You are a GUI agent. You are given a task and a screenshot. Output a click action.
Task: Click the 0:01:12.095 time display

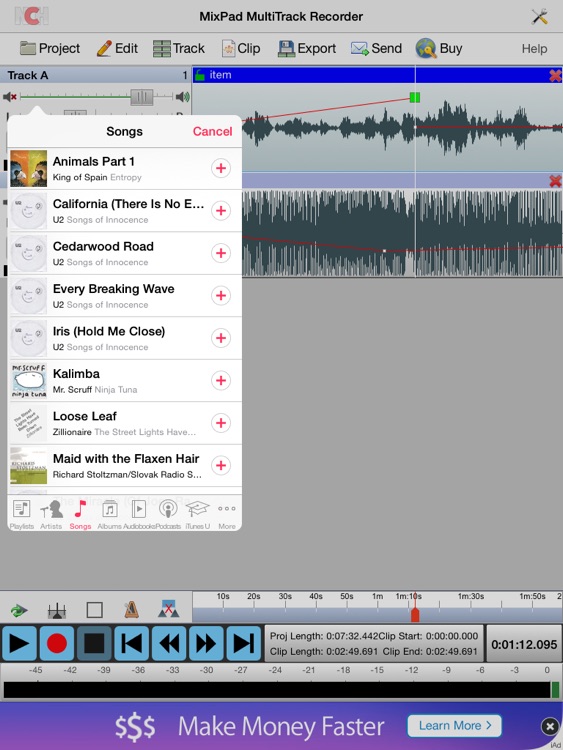524,644
